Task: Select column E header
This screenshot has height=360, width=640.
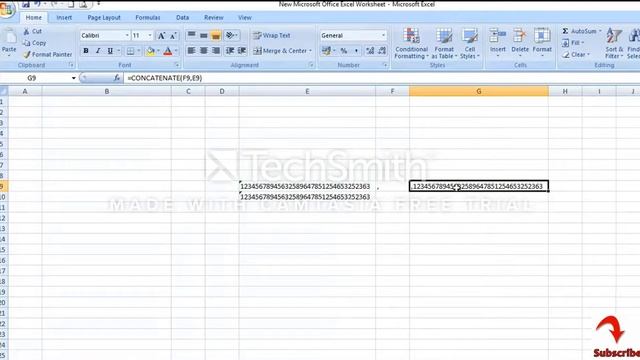Action: (307, 91)
